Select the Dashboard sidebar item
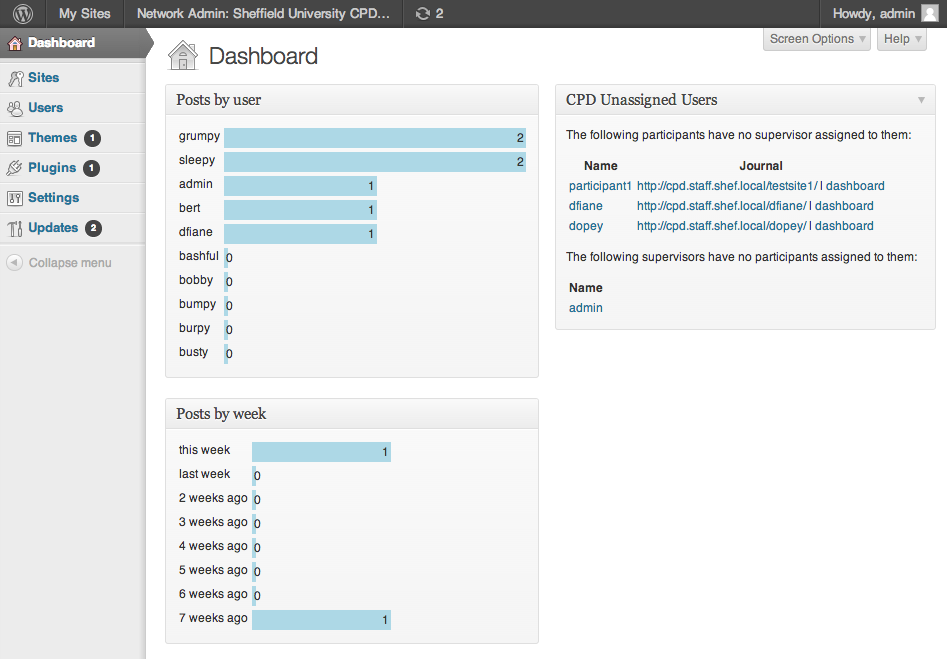The height and width of the screenshot is (659, 947). pos(72,43)
